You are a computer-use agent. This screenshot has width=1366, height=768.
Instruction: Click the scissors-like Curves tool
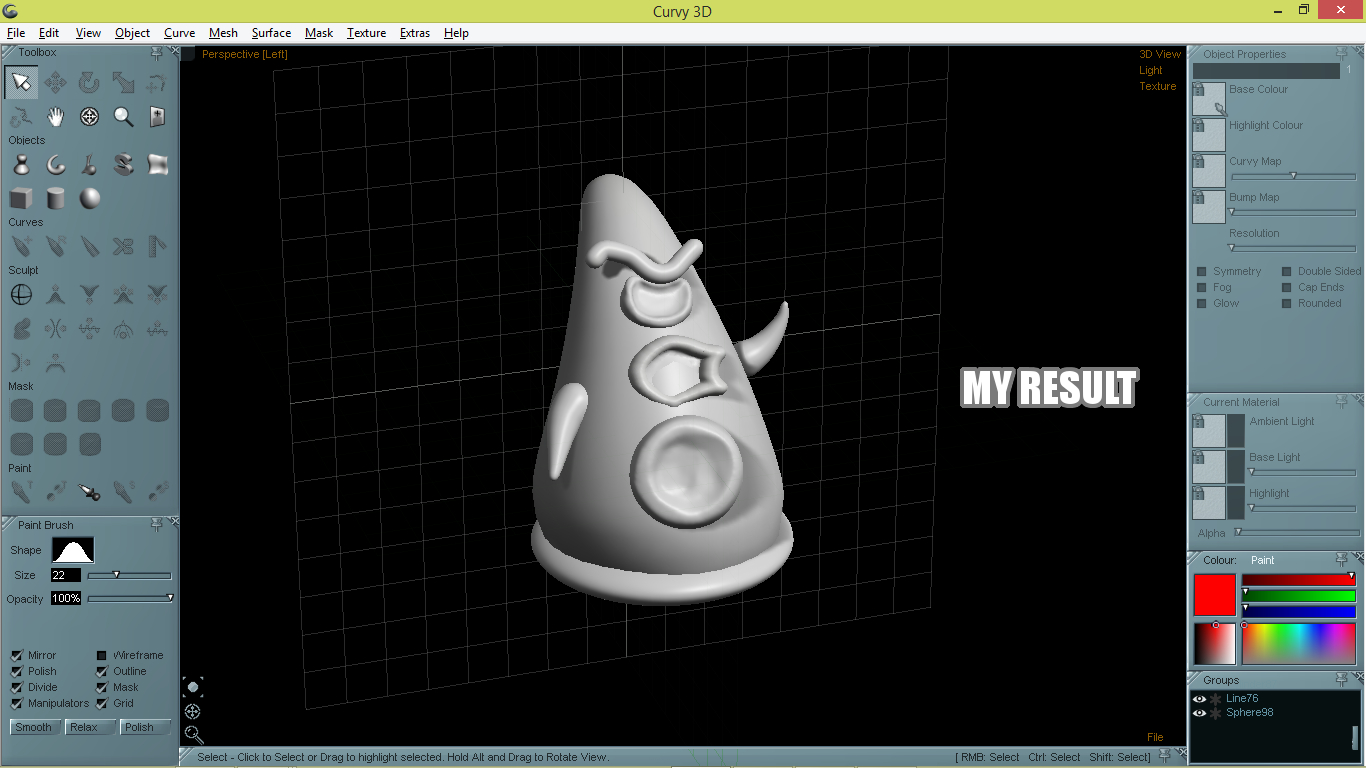point(123,246)
